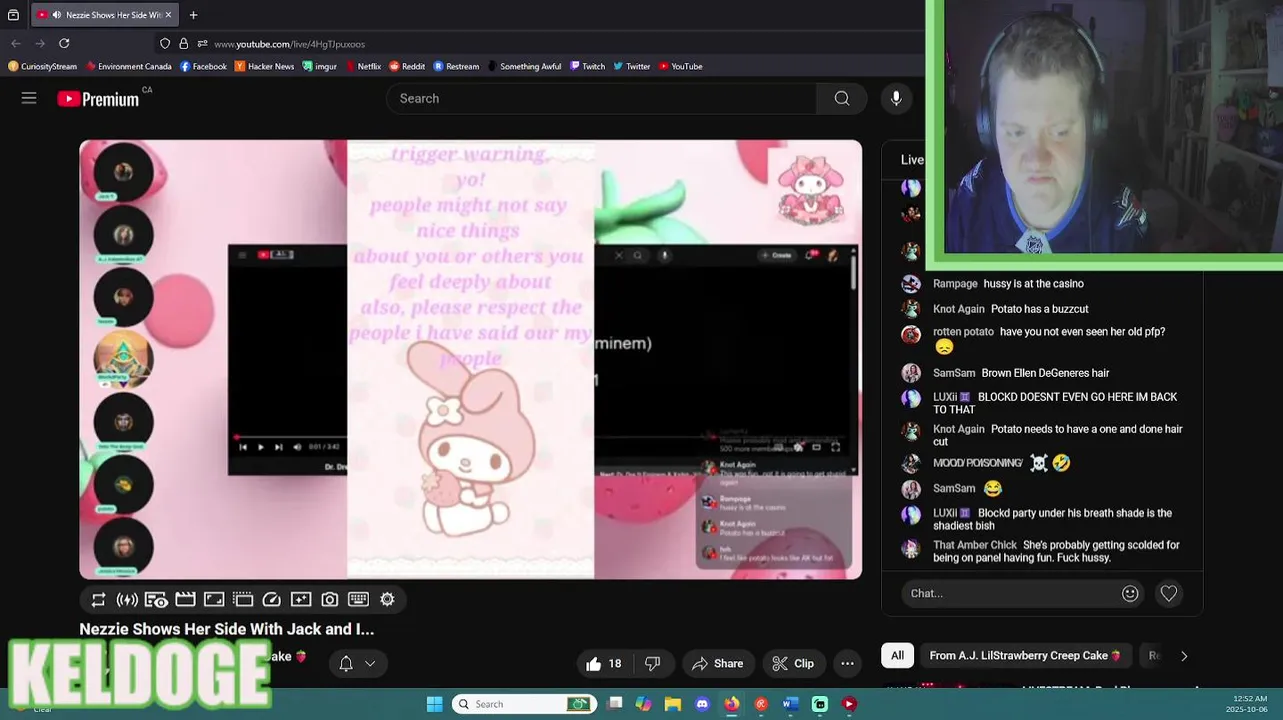Viewport: 1283px width, 720px height.
Task: Open the enhancer settings gear icon
Action: coord(387,599)
